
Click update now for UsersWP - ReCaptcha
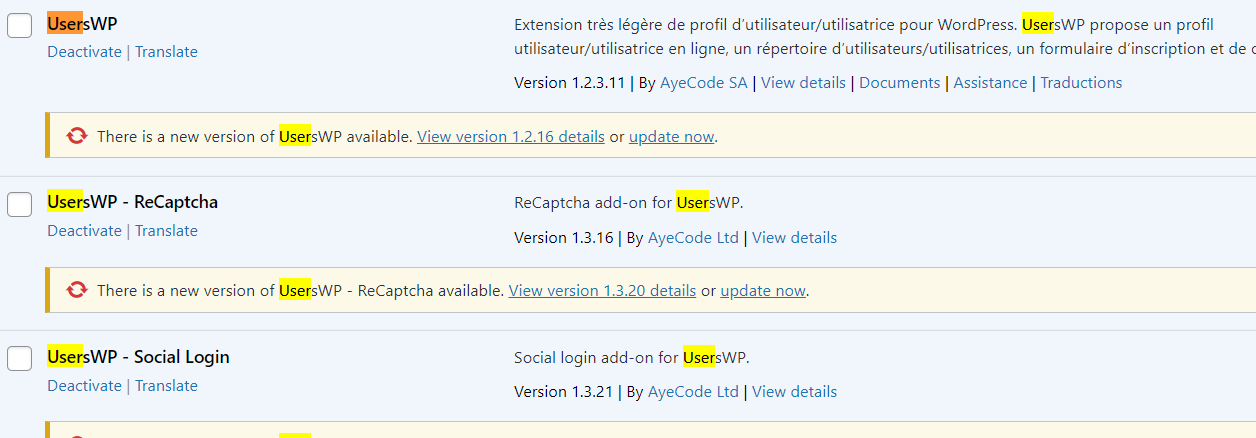[762, 291]
